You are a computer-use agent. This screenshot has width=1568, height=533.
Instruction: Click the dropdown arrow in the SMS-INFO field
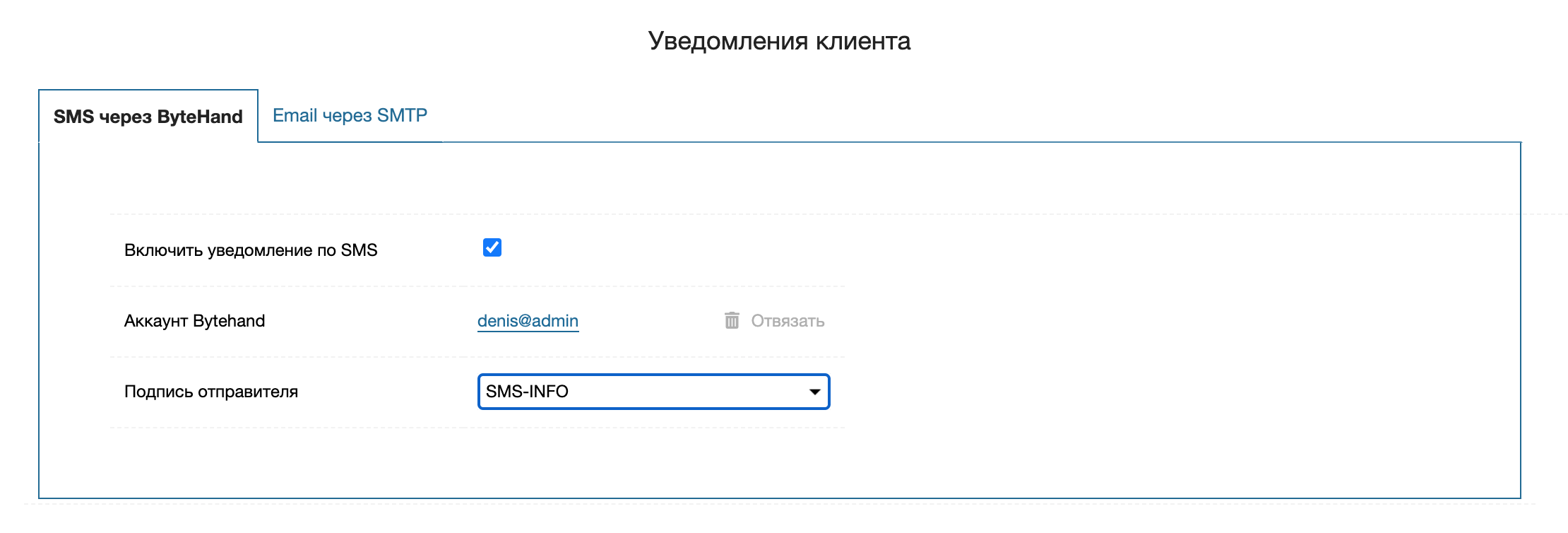point(814,392)
